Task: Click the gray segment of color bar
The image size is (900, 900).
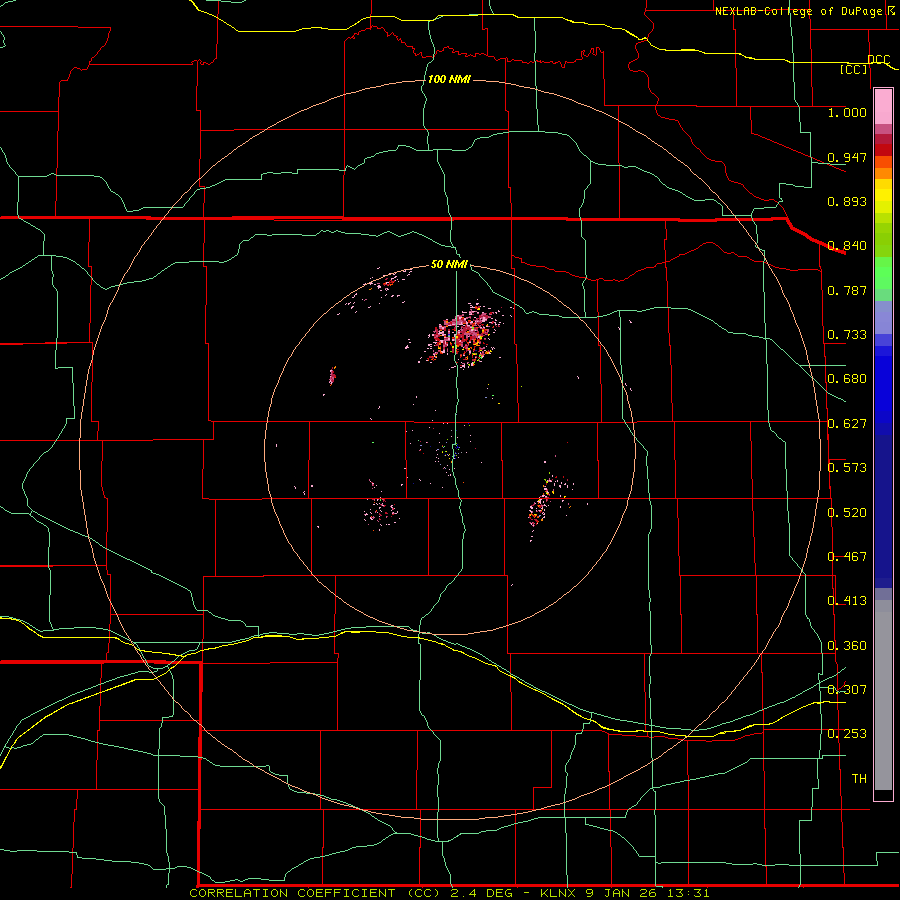Action: click(x=883, y=695)
